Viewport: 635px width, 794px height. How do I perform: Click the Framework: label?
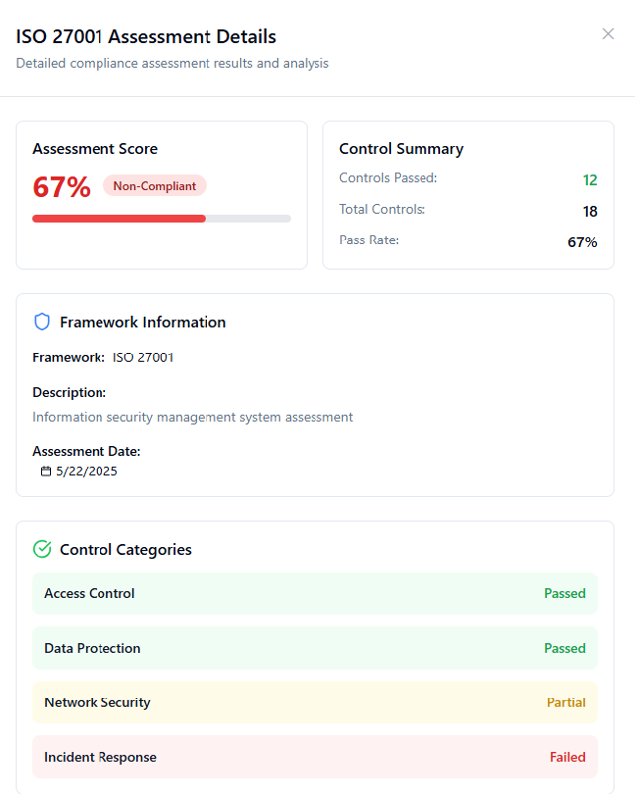(68, 358)
